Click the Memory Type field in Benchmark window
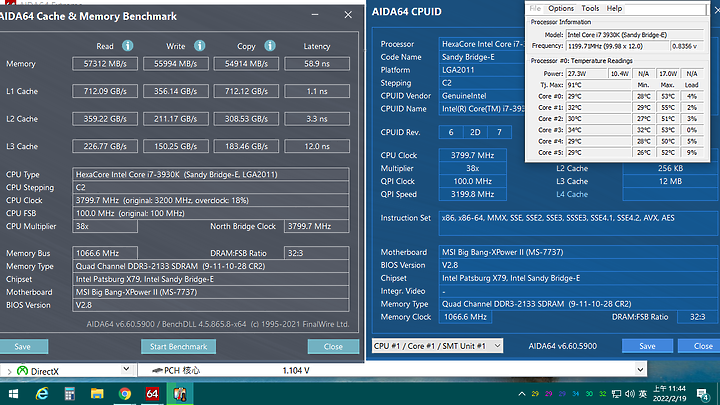720x405 pixels. click(x=210, y=266)
